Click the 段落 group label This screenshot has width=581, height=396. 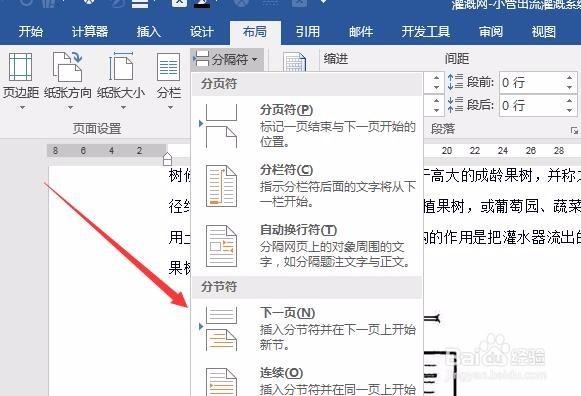tap(442, 129)
